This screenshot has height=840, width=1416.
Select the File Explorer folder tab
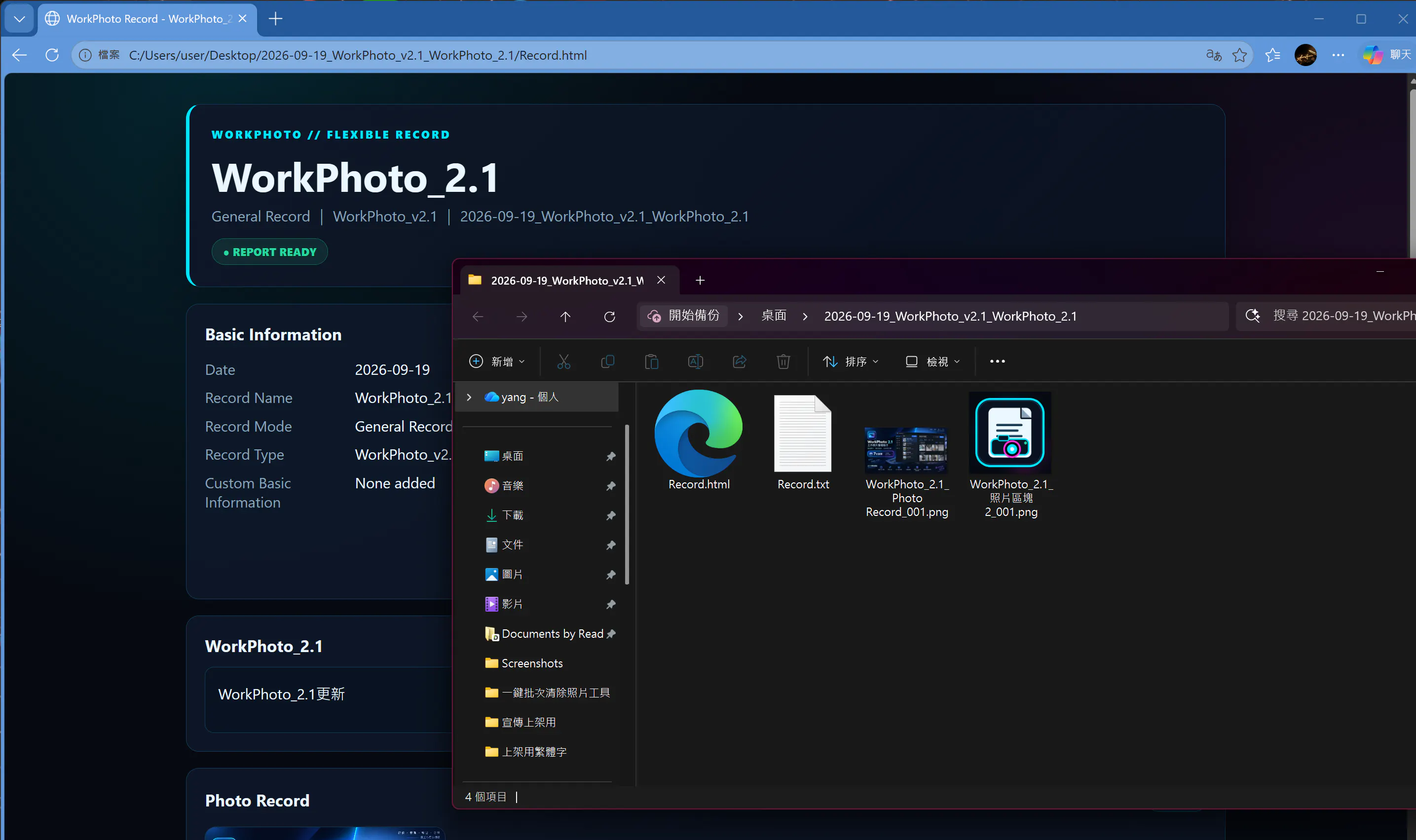coord(567,280)
